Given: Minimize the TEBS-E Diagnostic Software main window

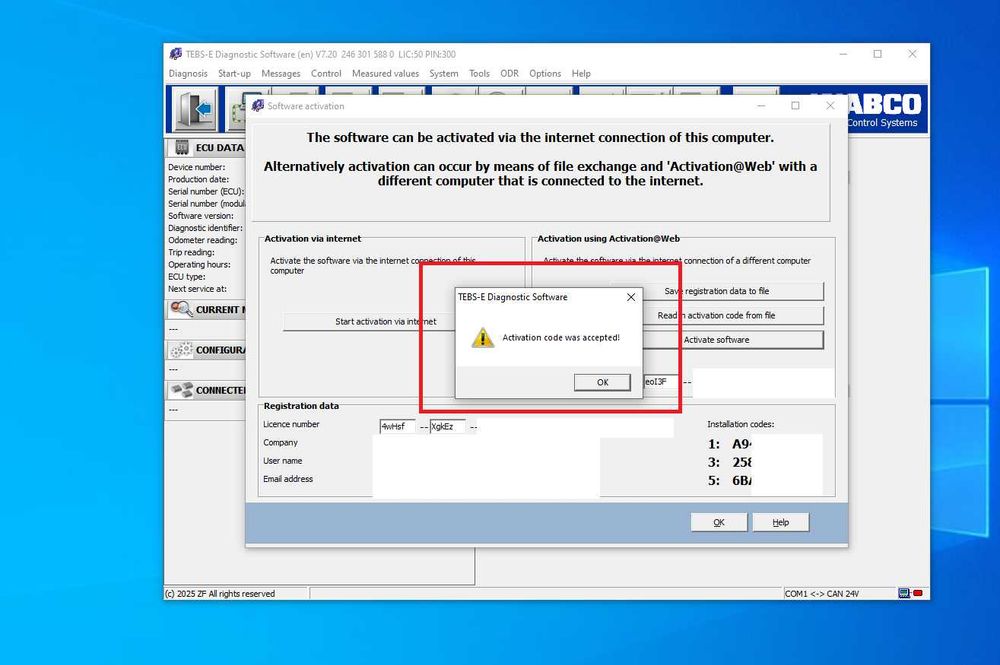Looking at the screenshot, I should pyautogui.click(x=843, y=54).
